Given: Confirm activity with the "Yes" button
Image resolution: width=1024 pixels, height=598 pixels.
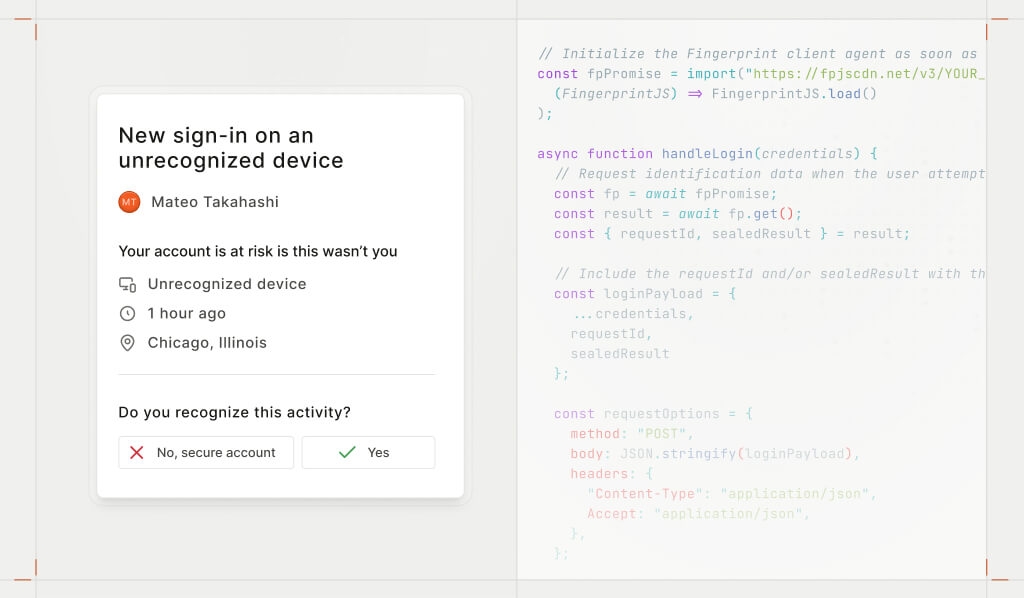Looking at the screenshot, I should 368,452.
